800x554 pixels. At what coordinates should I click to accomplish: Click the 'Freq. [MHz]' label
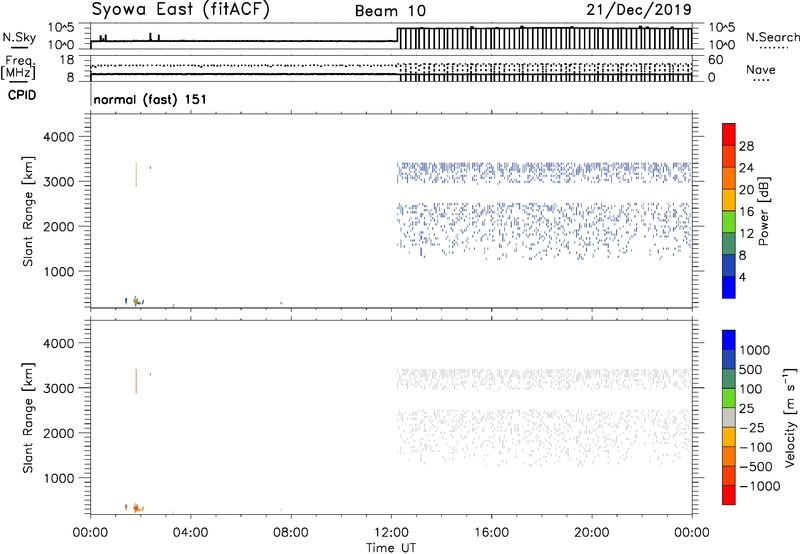(19, 67)
